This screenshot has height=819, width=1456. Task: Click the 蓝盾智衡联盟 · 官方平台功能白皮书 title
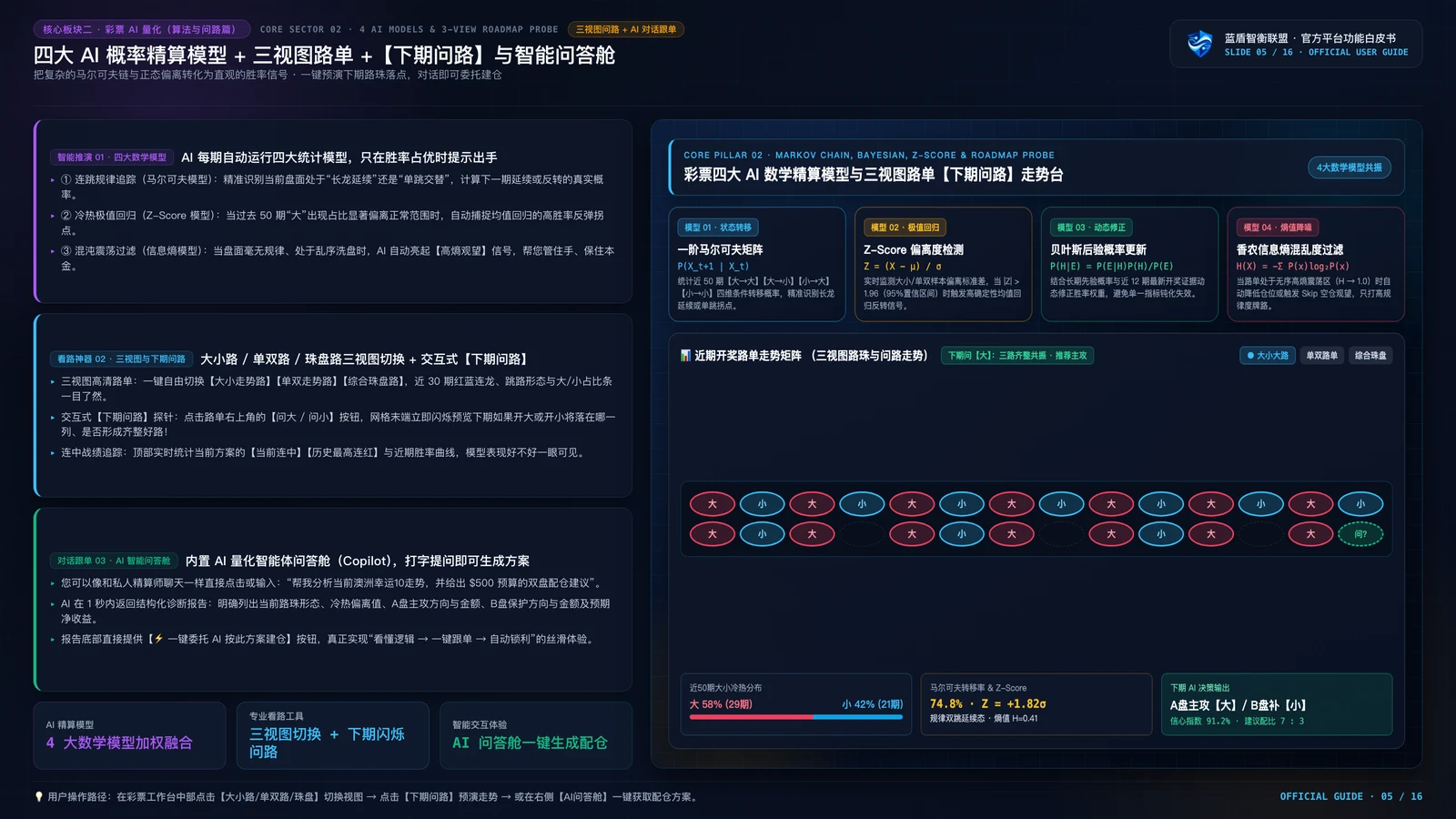[1309, 38]
